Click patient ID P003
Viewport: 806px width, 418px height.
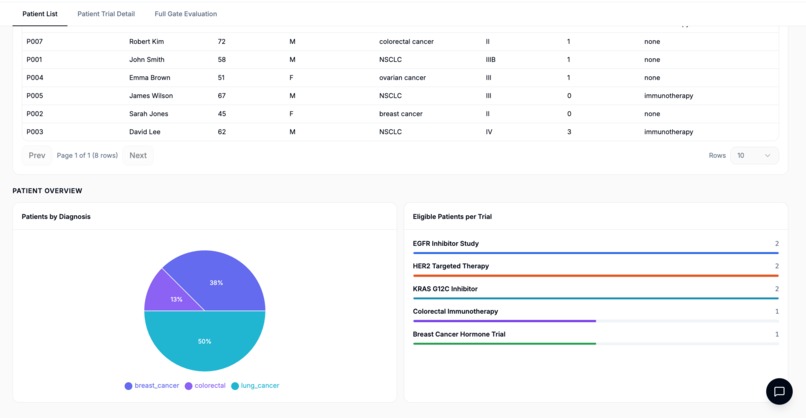point(35,132)
